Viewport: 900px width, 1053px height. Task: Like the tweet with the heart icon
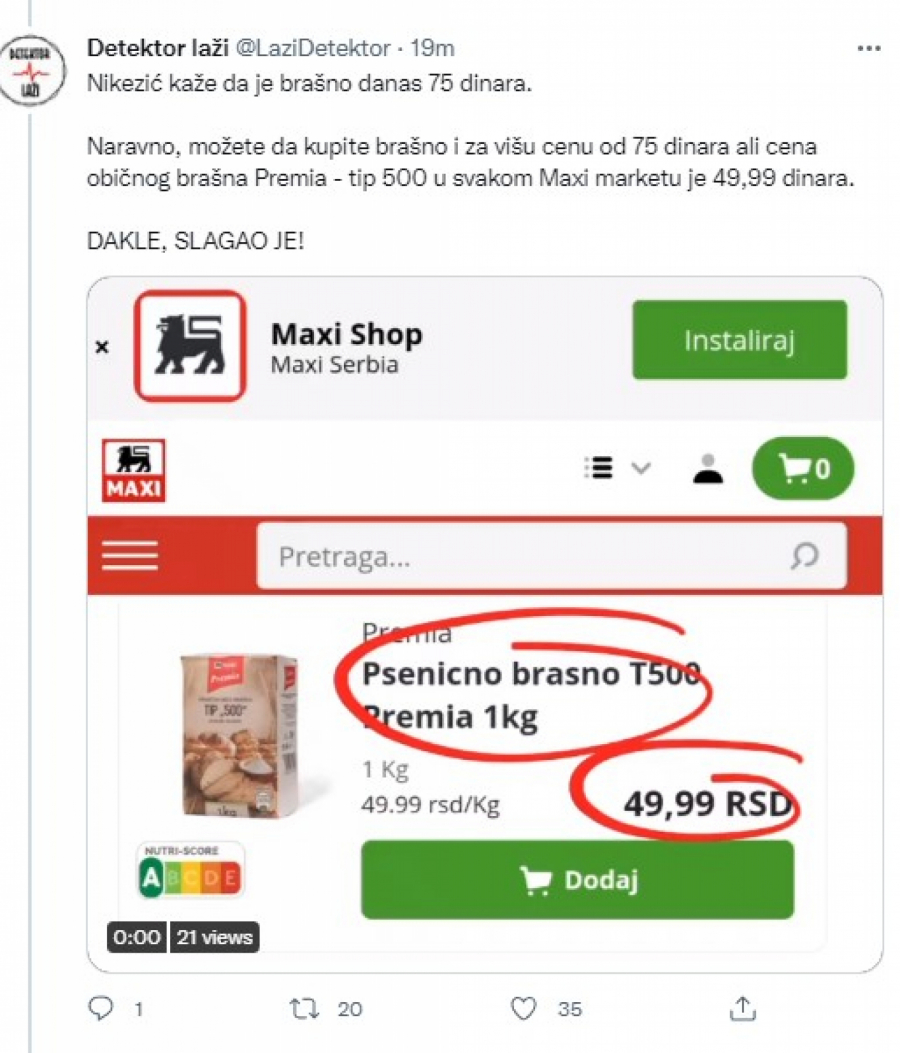[523, 1008]
